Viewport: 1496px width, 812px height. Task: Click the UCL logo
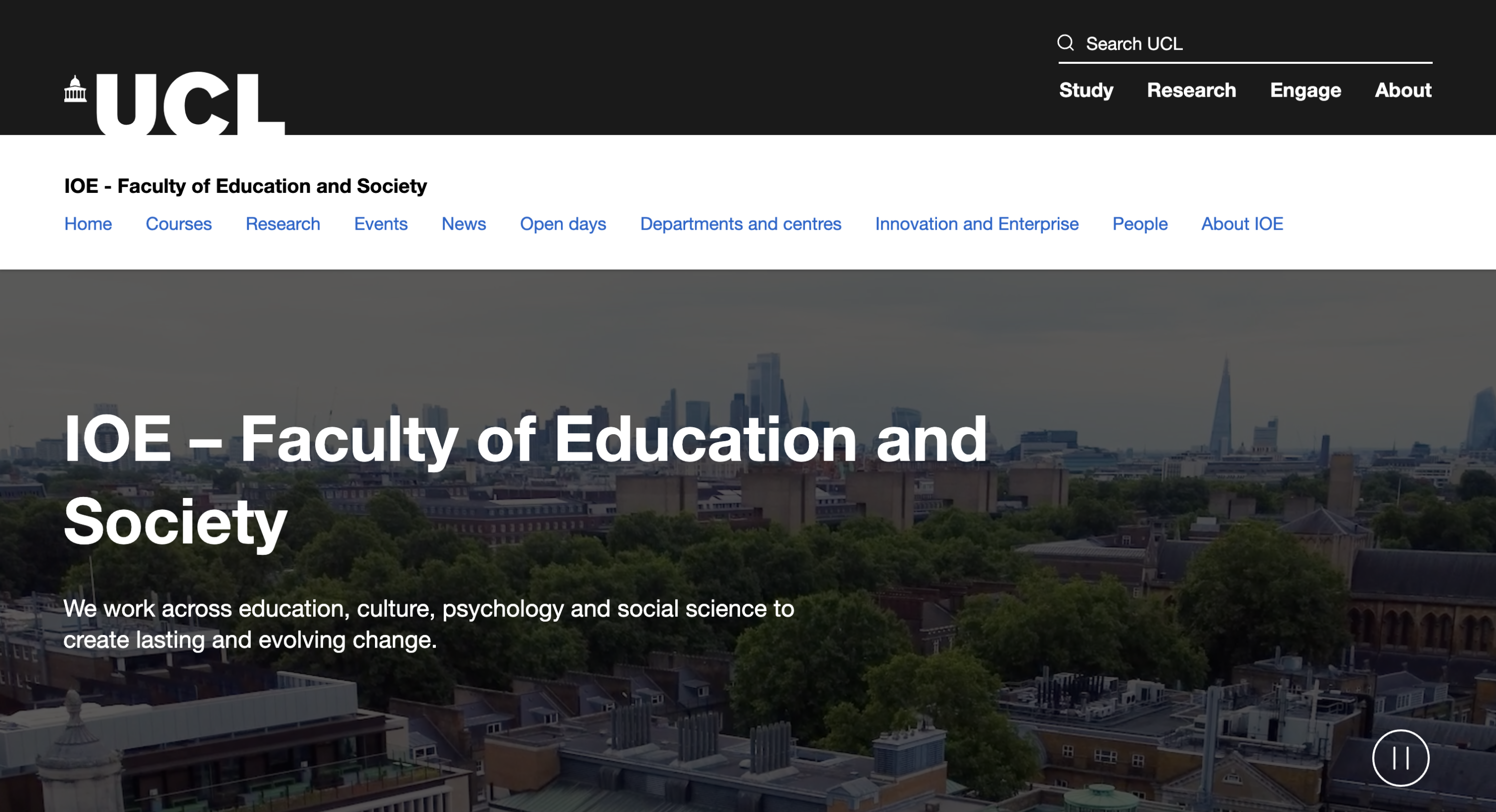click(x=174, y=103)
